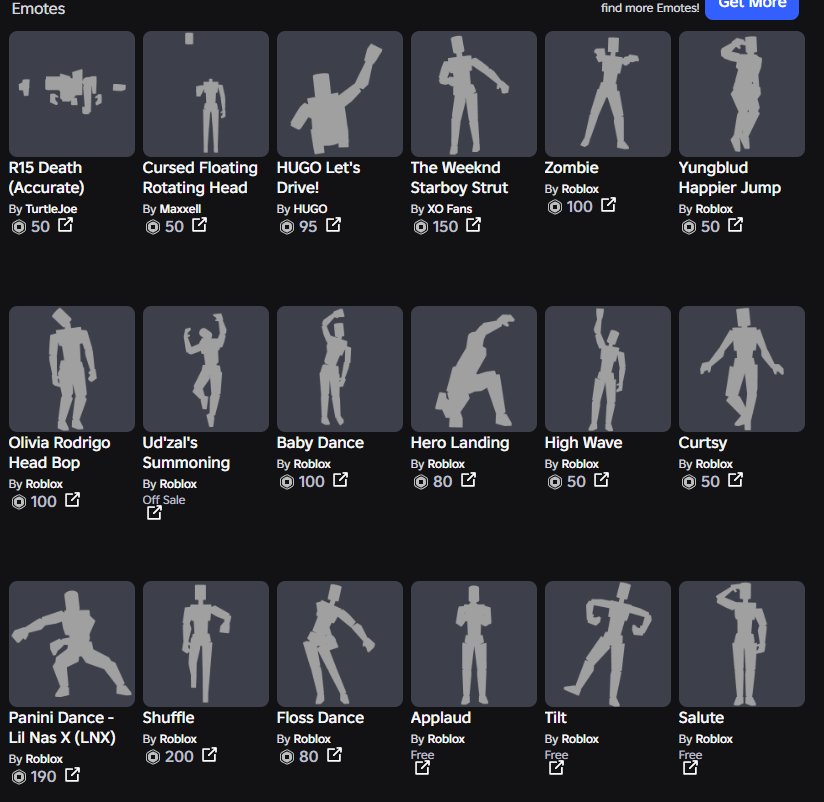
Task: Click Off Sale label under Ud'zal's Summoning
Action: [x=164, y=500]
